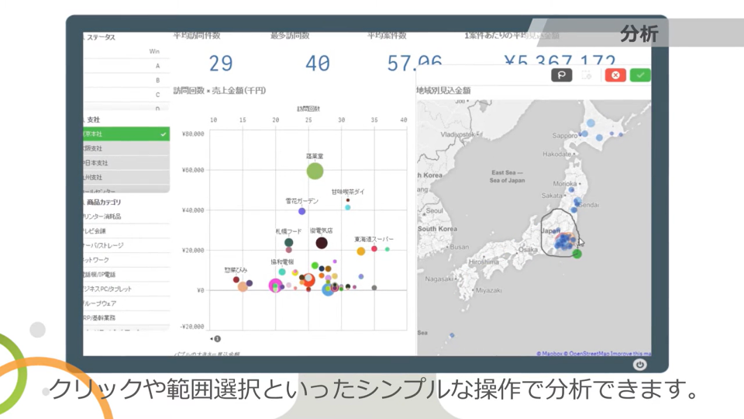Select ネットワーク product category
This screenshot has height=419, width=744.
click(126, 260)
